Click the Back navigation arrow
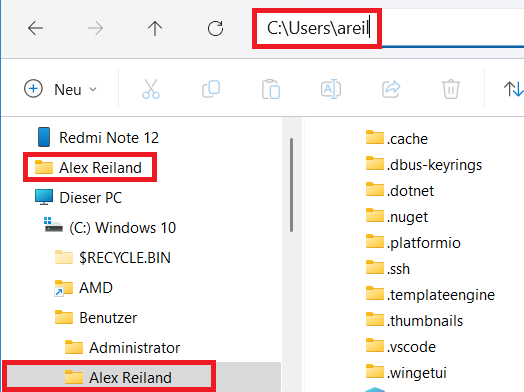 point(35,28)
